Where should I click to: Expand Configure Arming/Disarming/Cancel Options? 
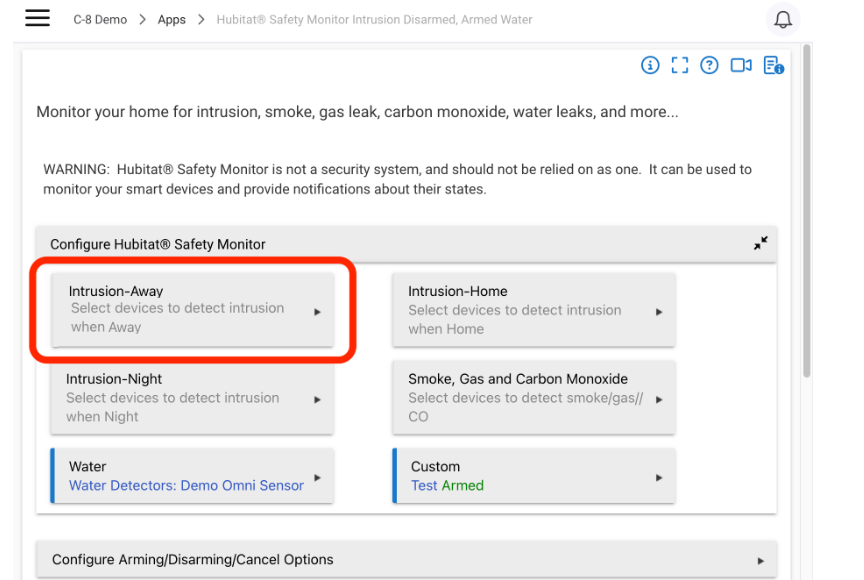[x=407, y=560]
